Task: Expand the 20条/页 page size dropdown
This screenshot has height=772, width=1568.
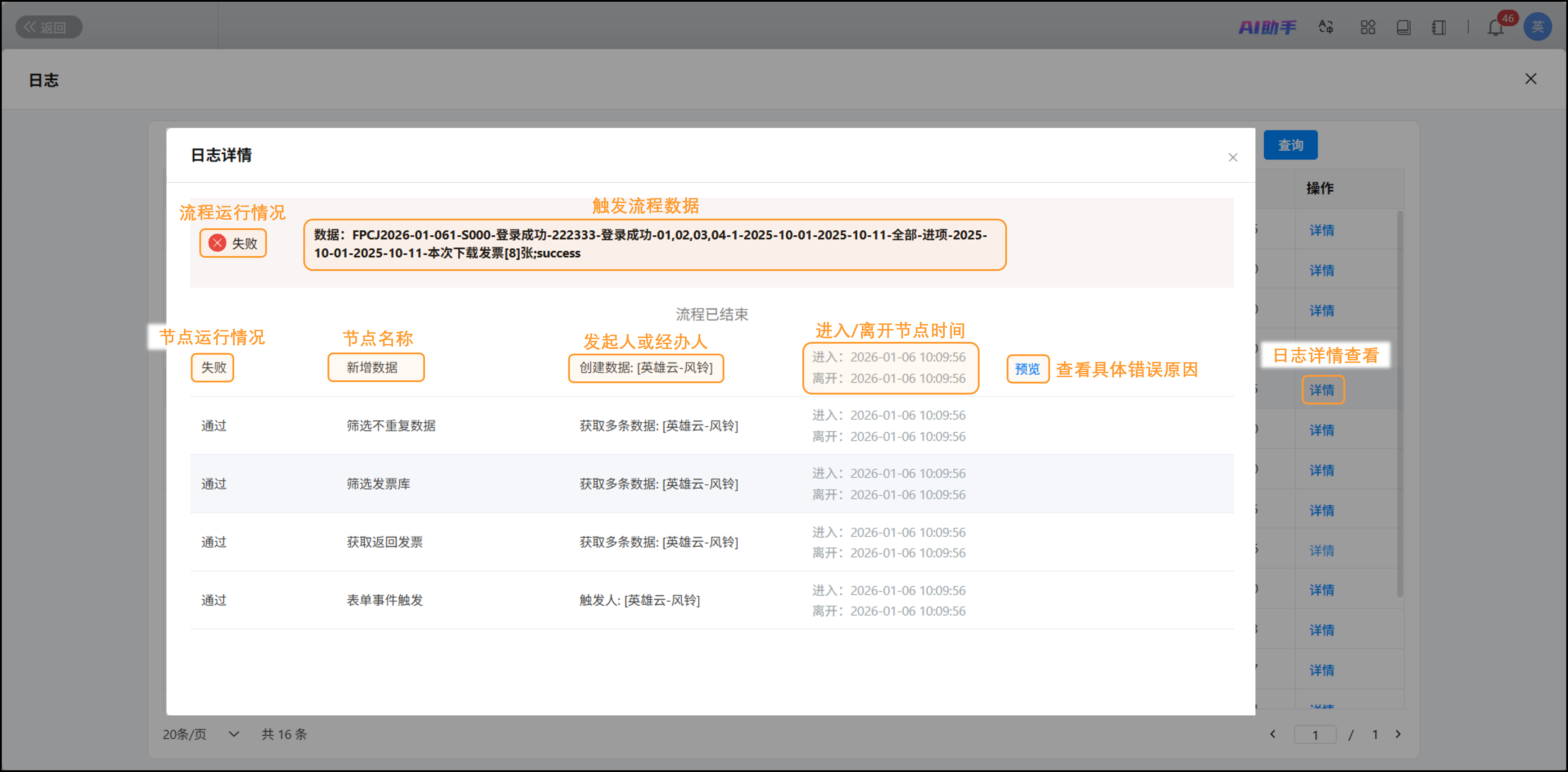Action: pos(201,734)
